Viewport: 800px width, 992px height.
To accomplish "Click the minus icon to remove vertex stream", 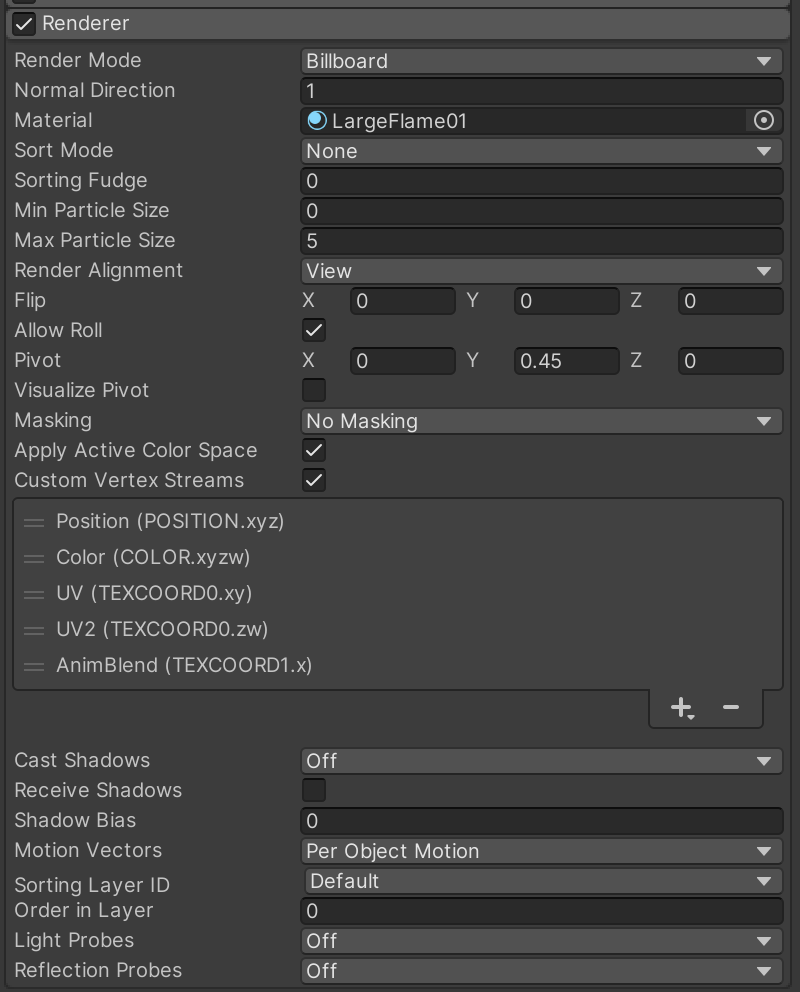I will coord(731,708).
